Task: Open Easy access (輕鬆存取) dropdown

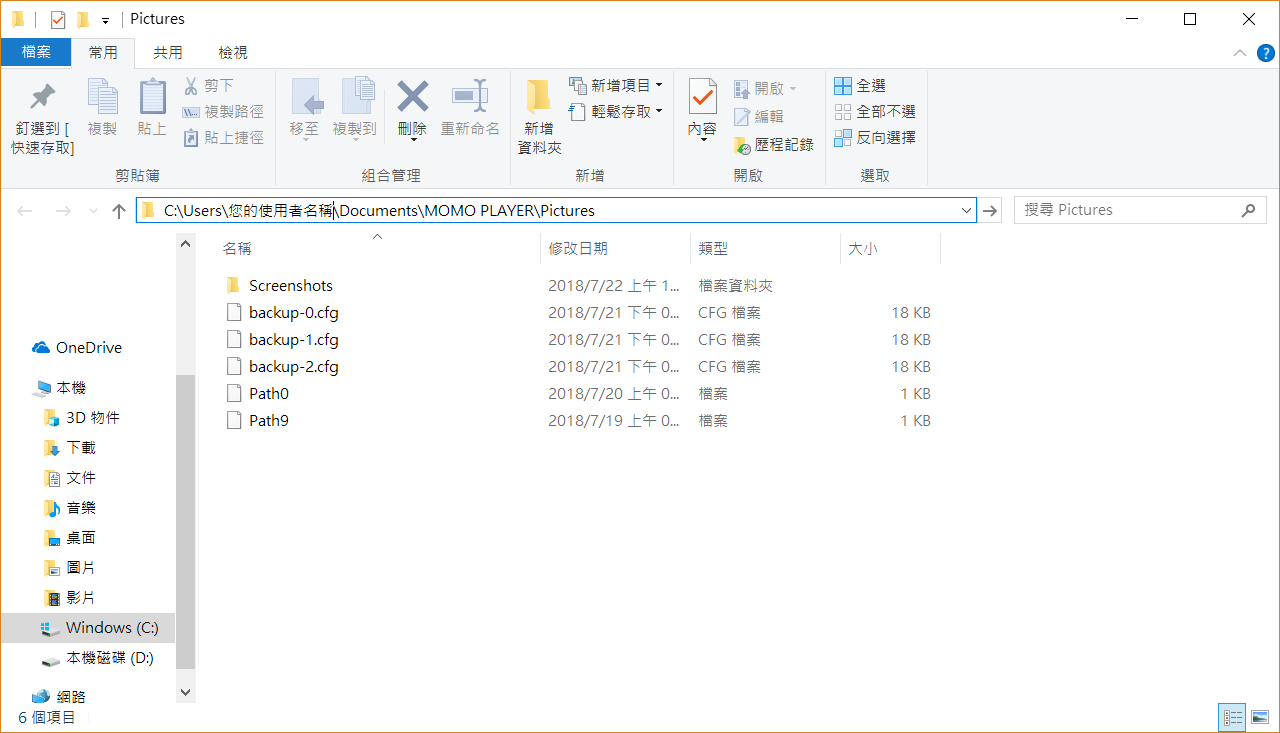Action: [615, 112]
